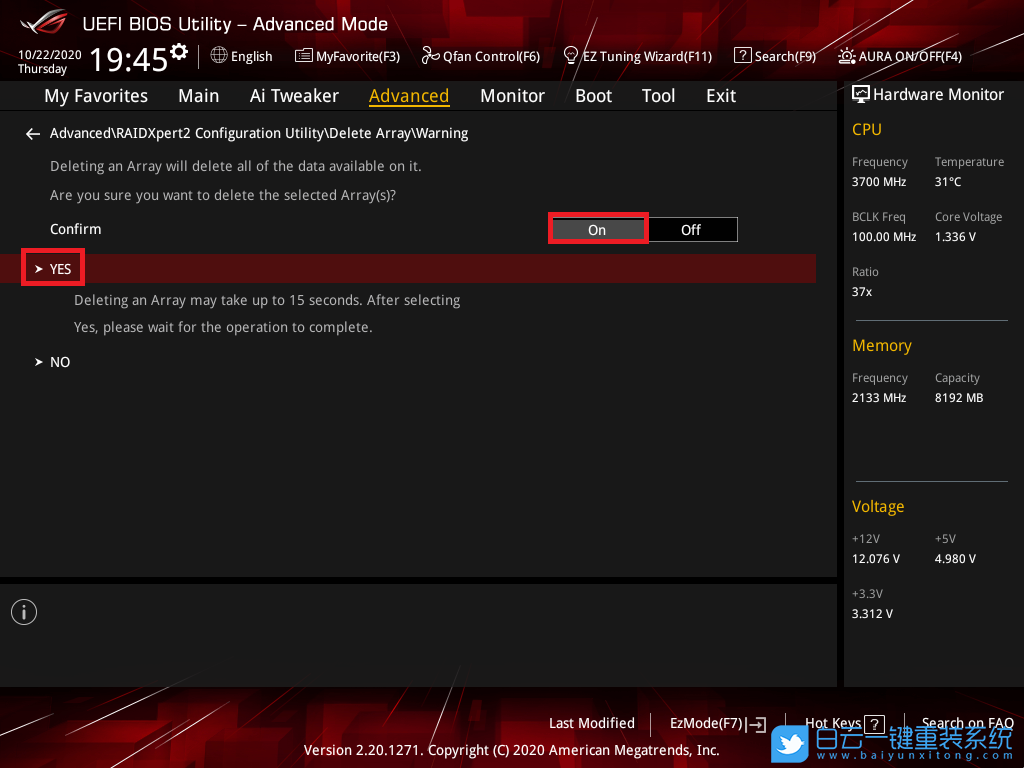Toggle AURA ON/OFF(F4) lighting icon

(x=847, y=56)
